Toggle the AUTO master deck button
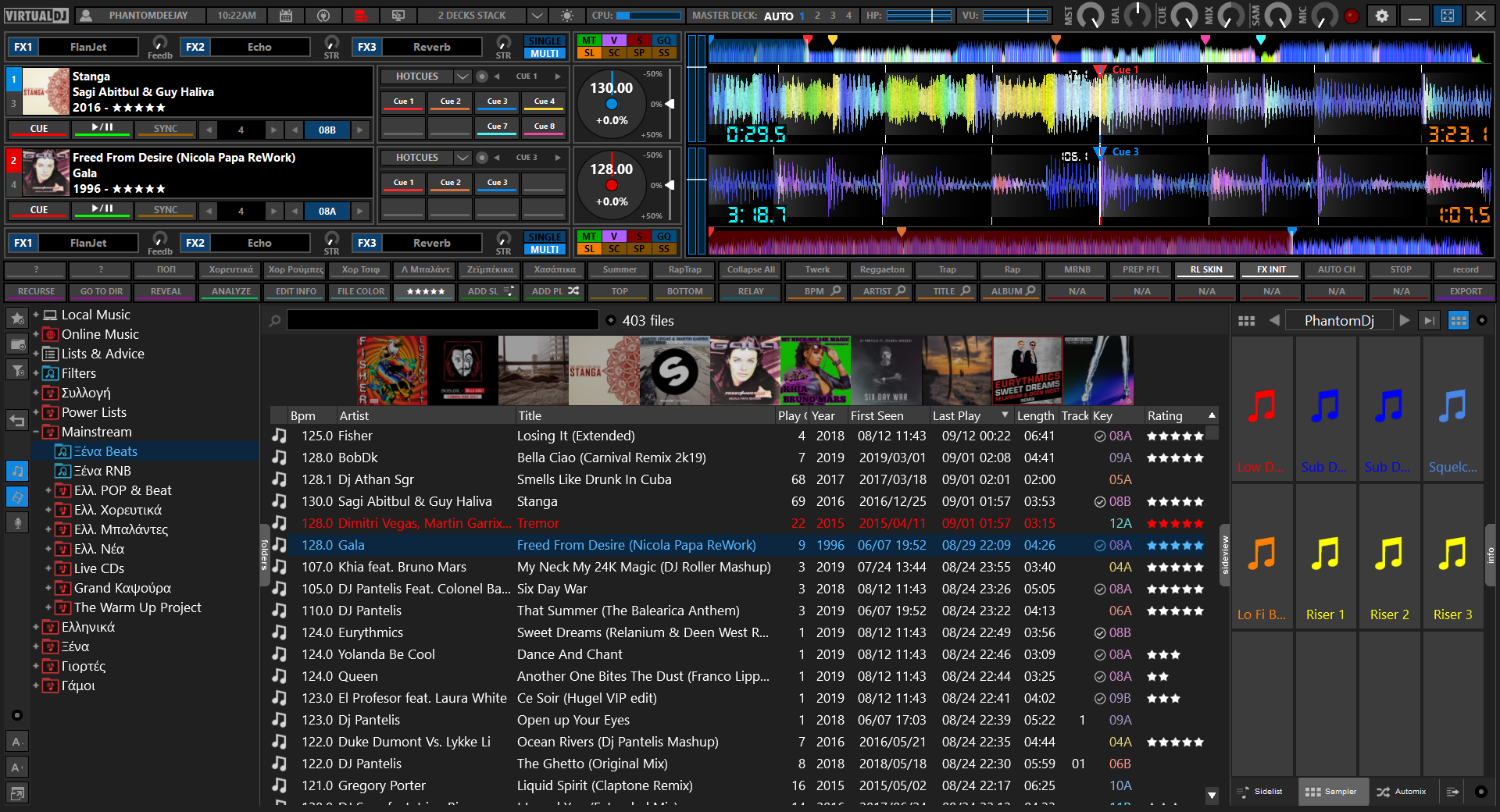 coord(778,16)
